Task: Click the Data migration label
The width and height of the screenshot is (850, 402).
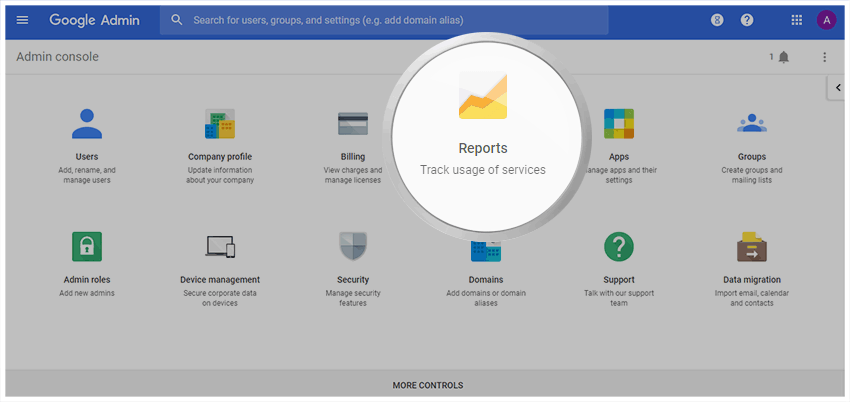Action: [x=752, y=280]
